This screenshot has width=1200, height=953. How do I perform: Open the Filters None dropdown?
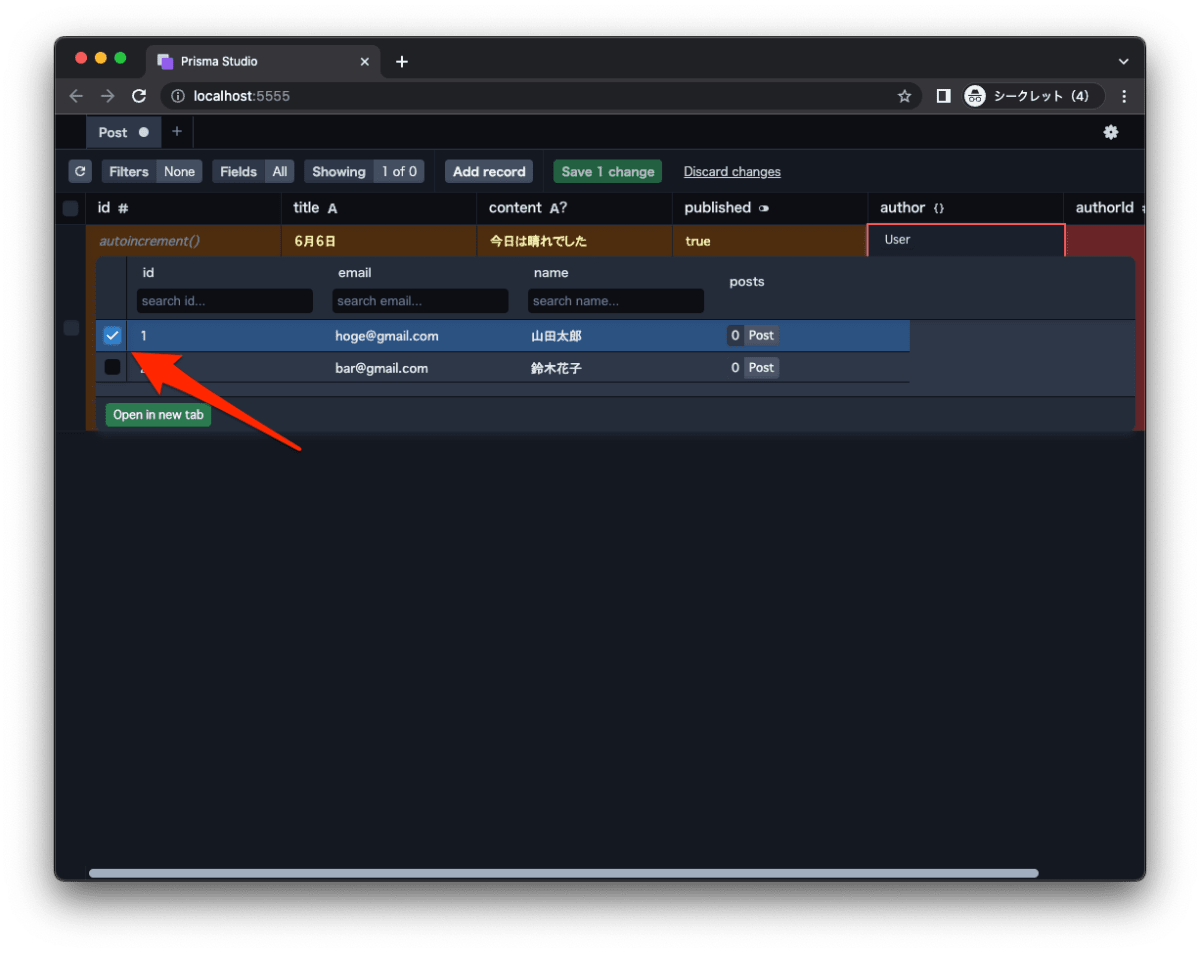click(152, 171)
